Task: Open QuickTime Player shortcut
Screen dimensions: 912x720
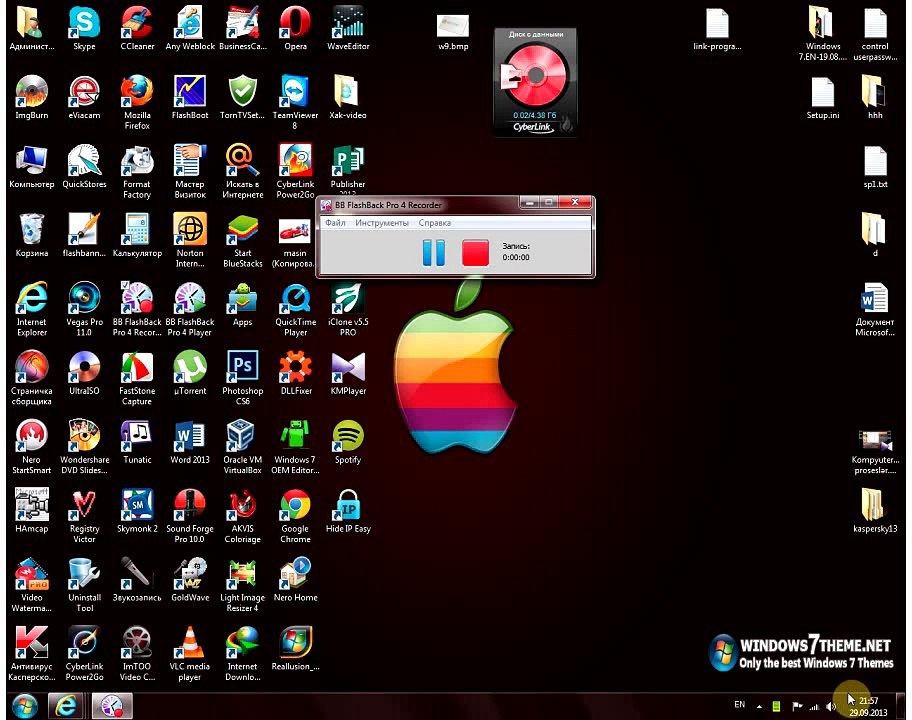Action: [x=295, y=309]
